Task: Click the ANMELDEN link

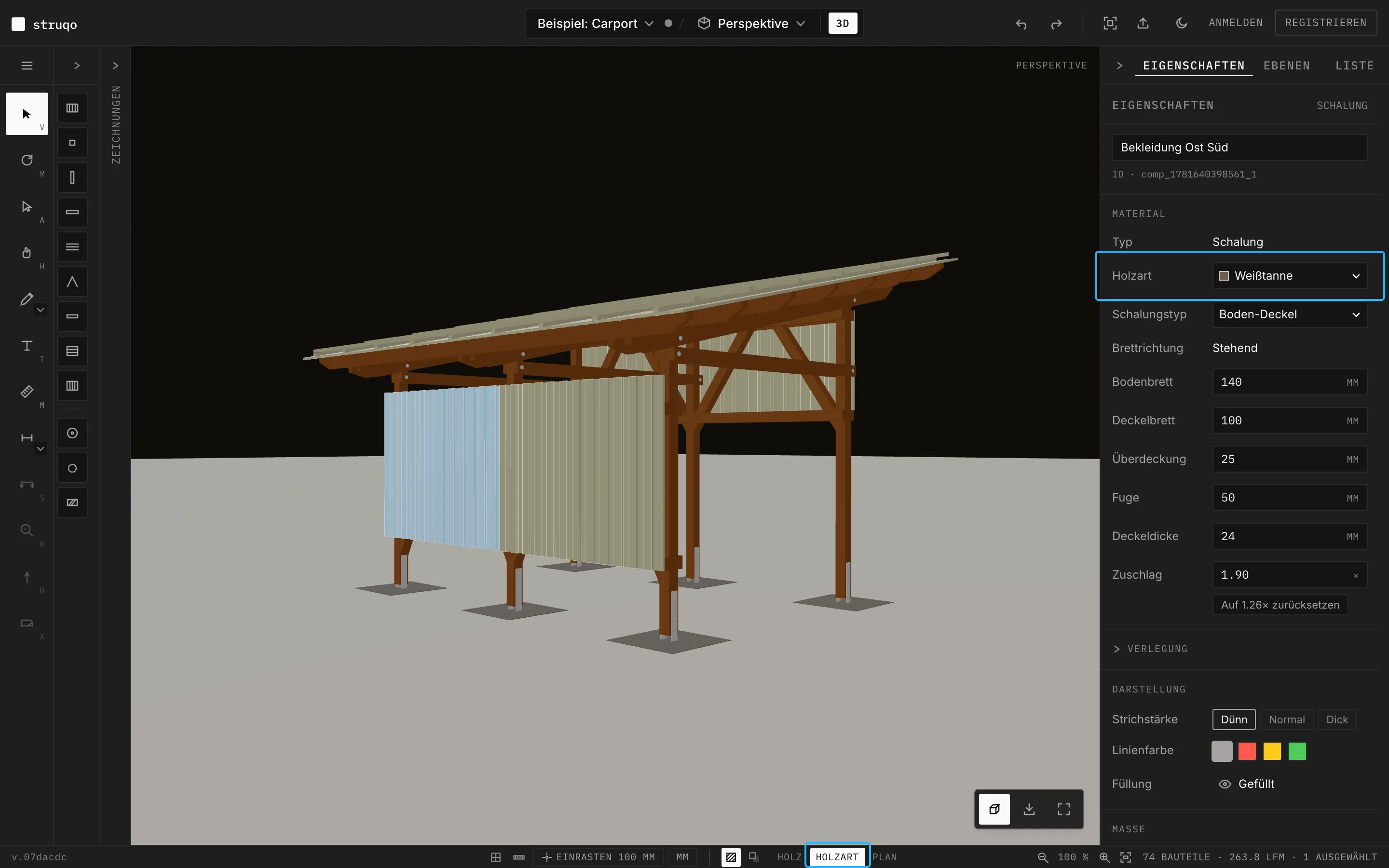Action: coord(1235,22)
